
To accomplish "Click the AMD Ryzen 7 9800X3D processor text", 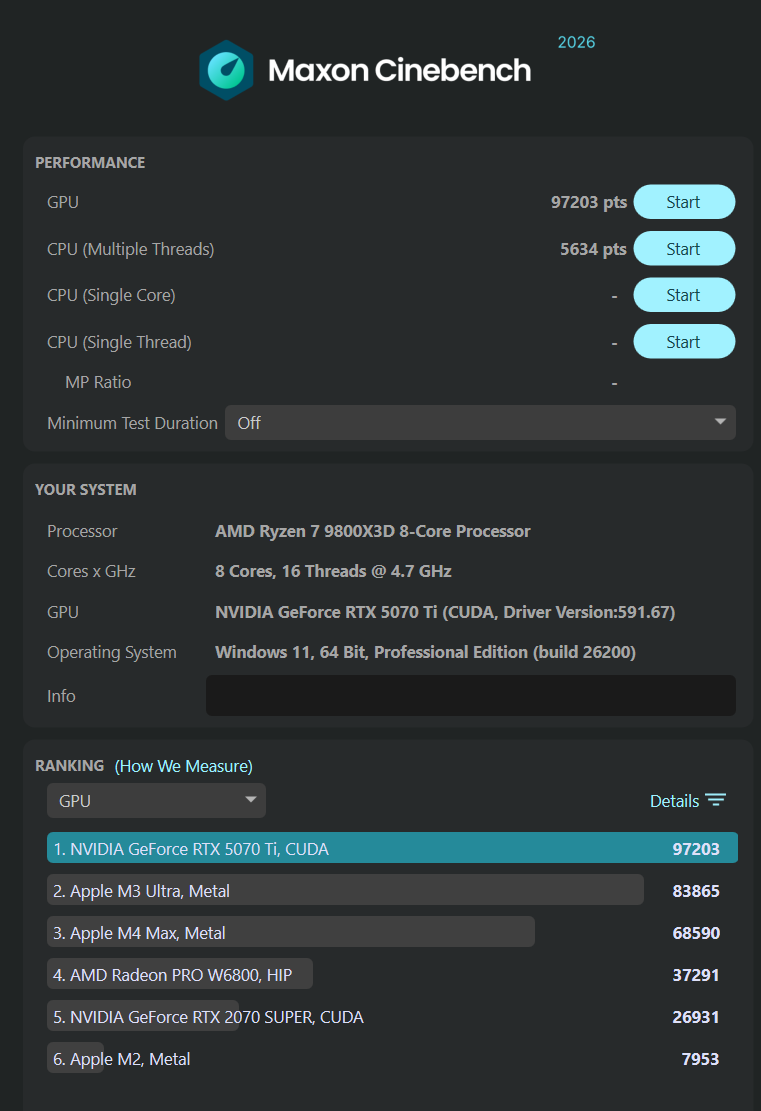I will [x=373, y=531].
